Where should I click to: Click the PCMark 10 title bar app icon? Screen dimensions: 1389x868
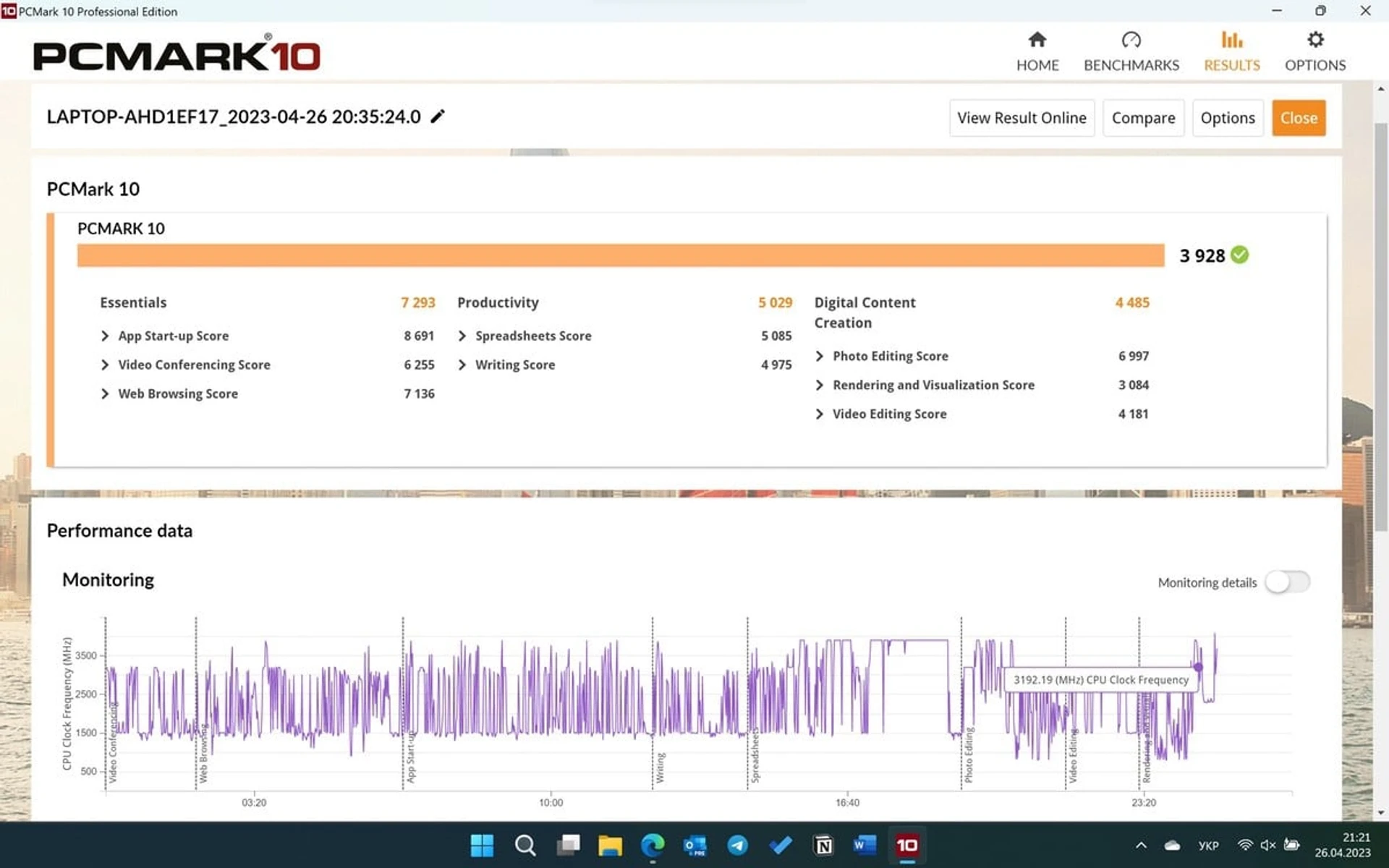9,11
